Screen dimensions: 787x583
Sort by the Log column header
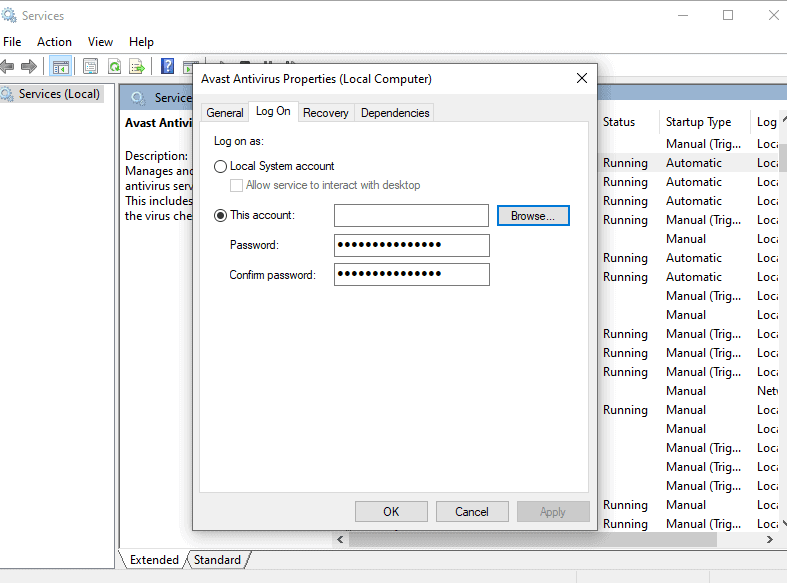766,122
